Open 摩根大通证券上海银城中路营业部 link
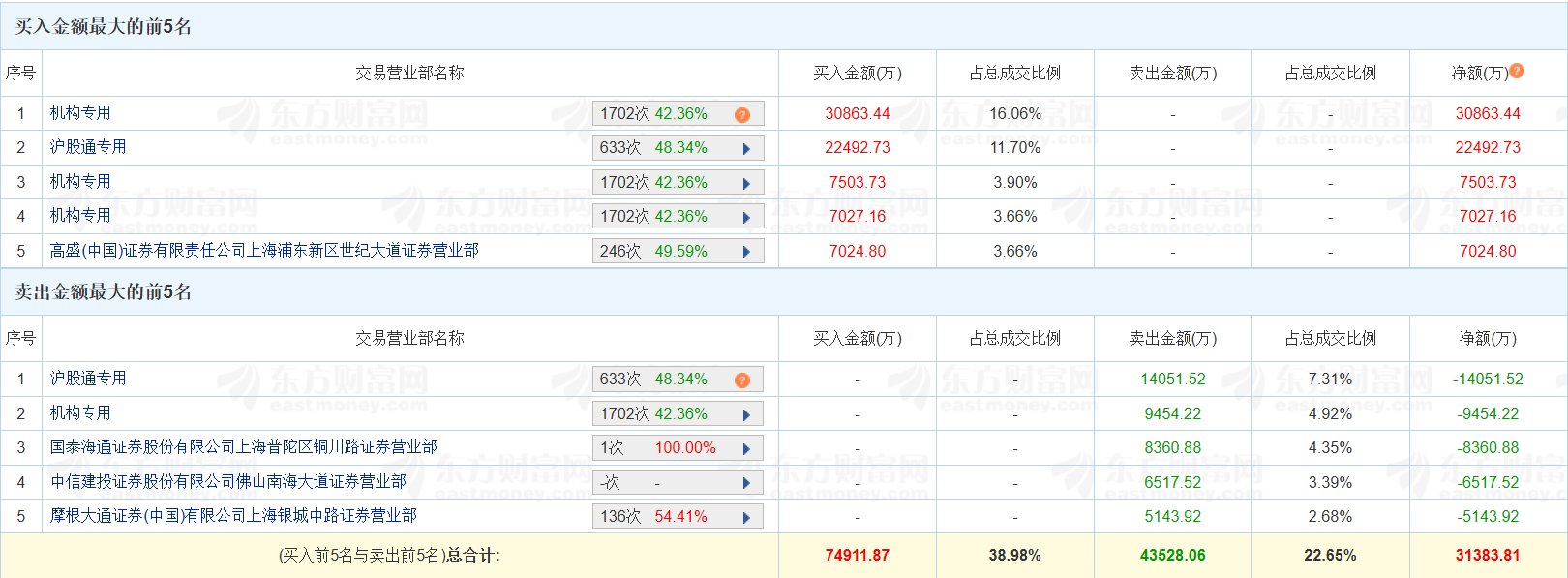1568x578 pixels. tap(233, 516)
